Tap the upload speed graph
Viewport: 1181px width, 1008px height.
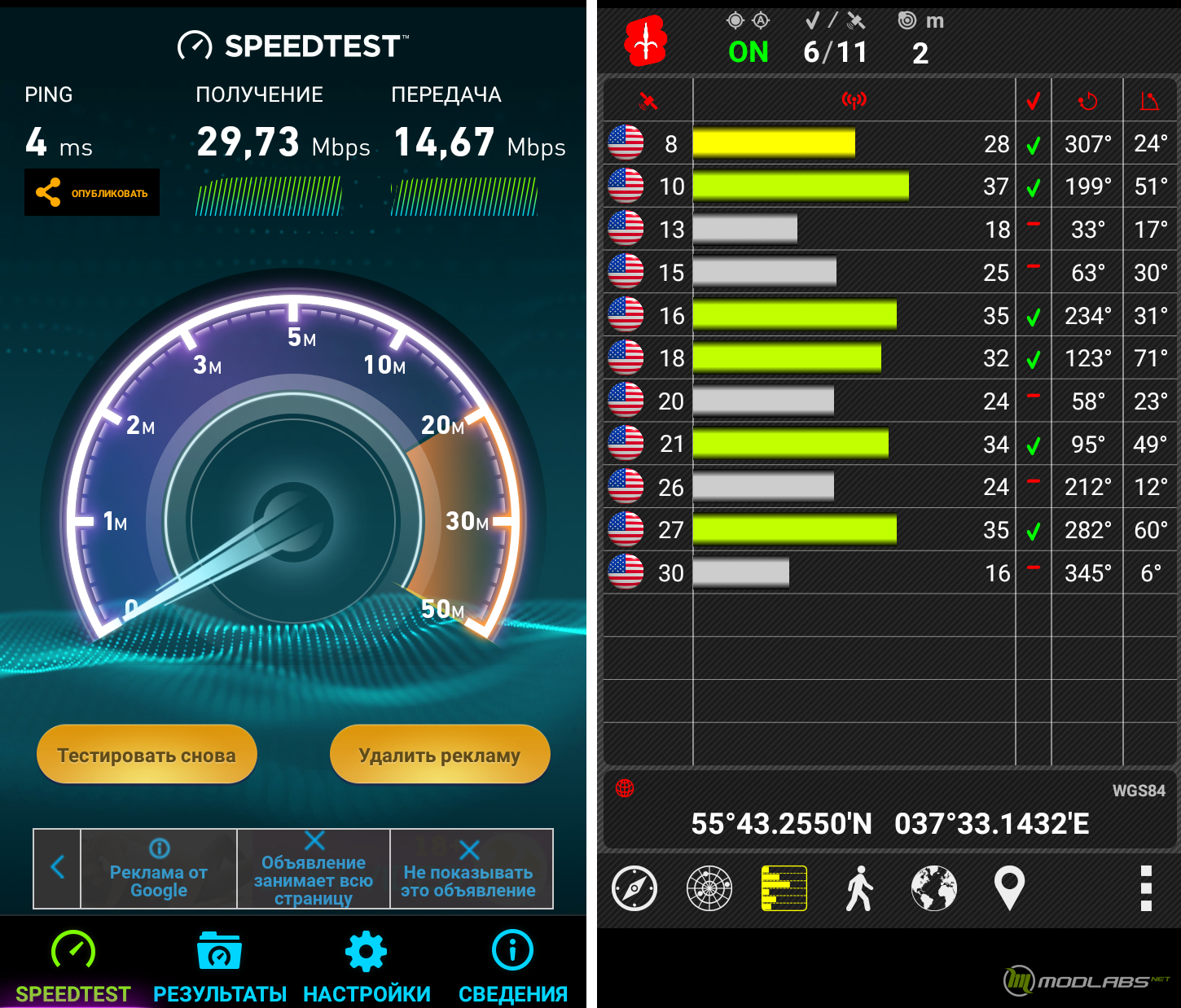[463, 196]
